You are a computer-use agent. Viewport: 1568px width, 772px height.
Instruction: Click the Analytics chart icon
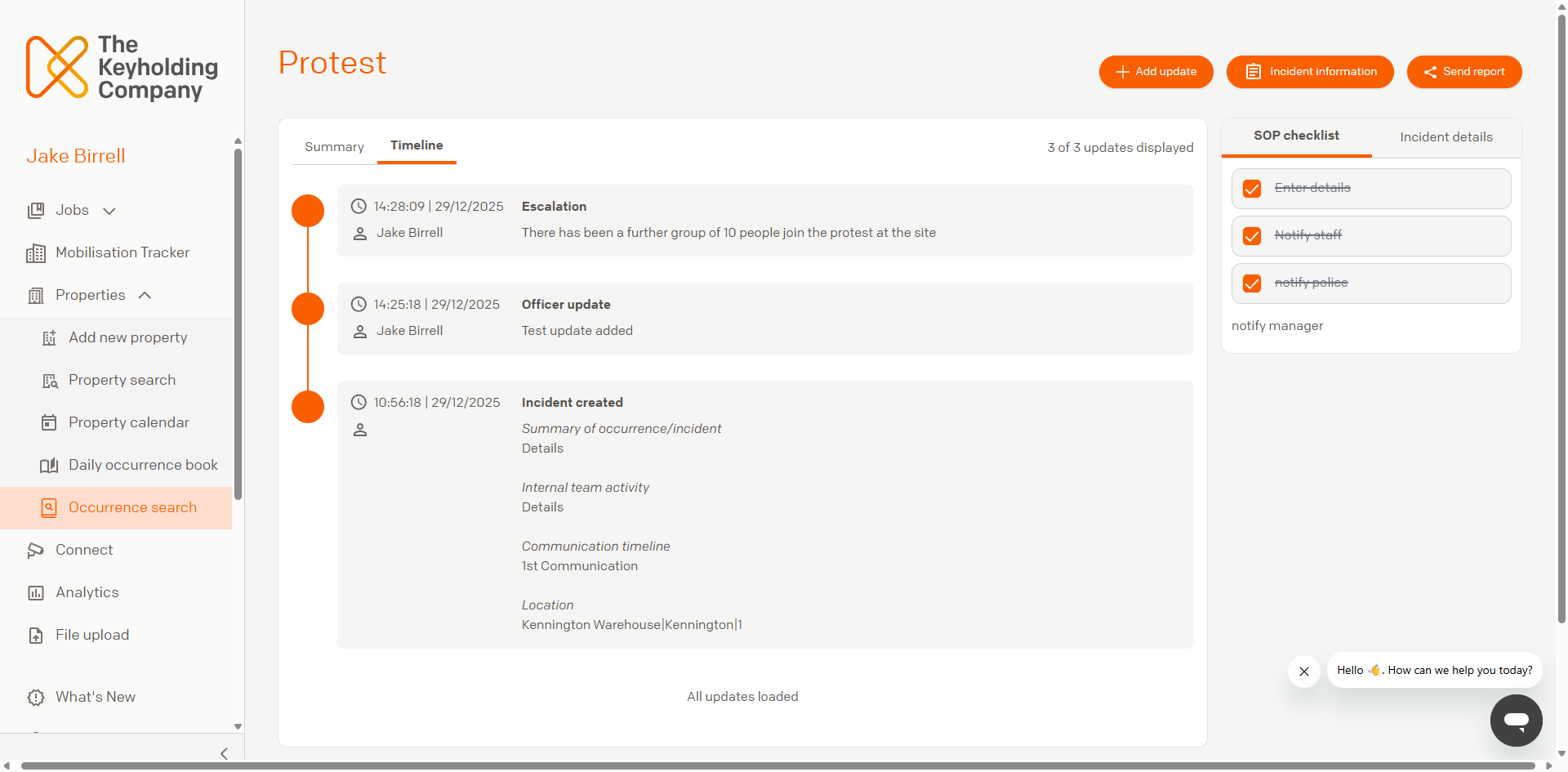pyautogui.click(x=36, y=593)
